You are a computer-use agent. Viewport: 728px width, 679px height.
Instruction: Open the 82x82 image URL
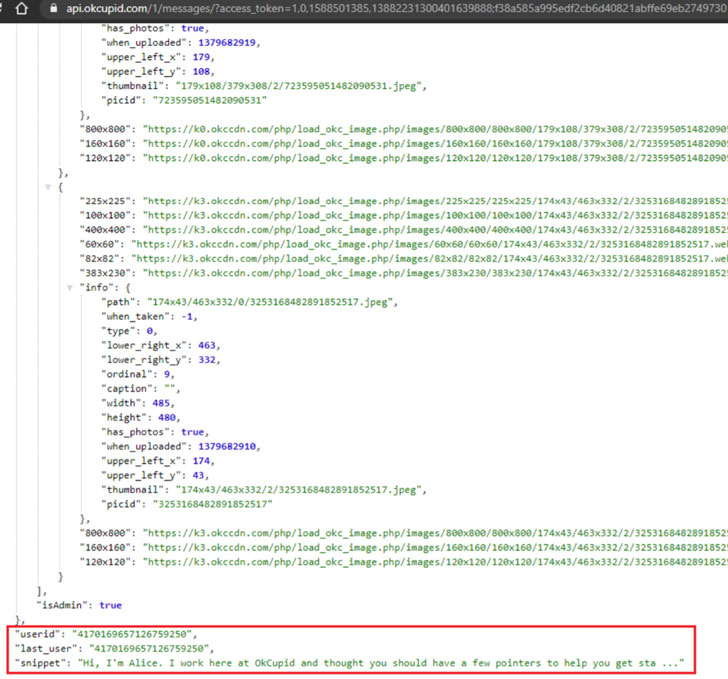[x=429, y=259]
